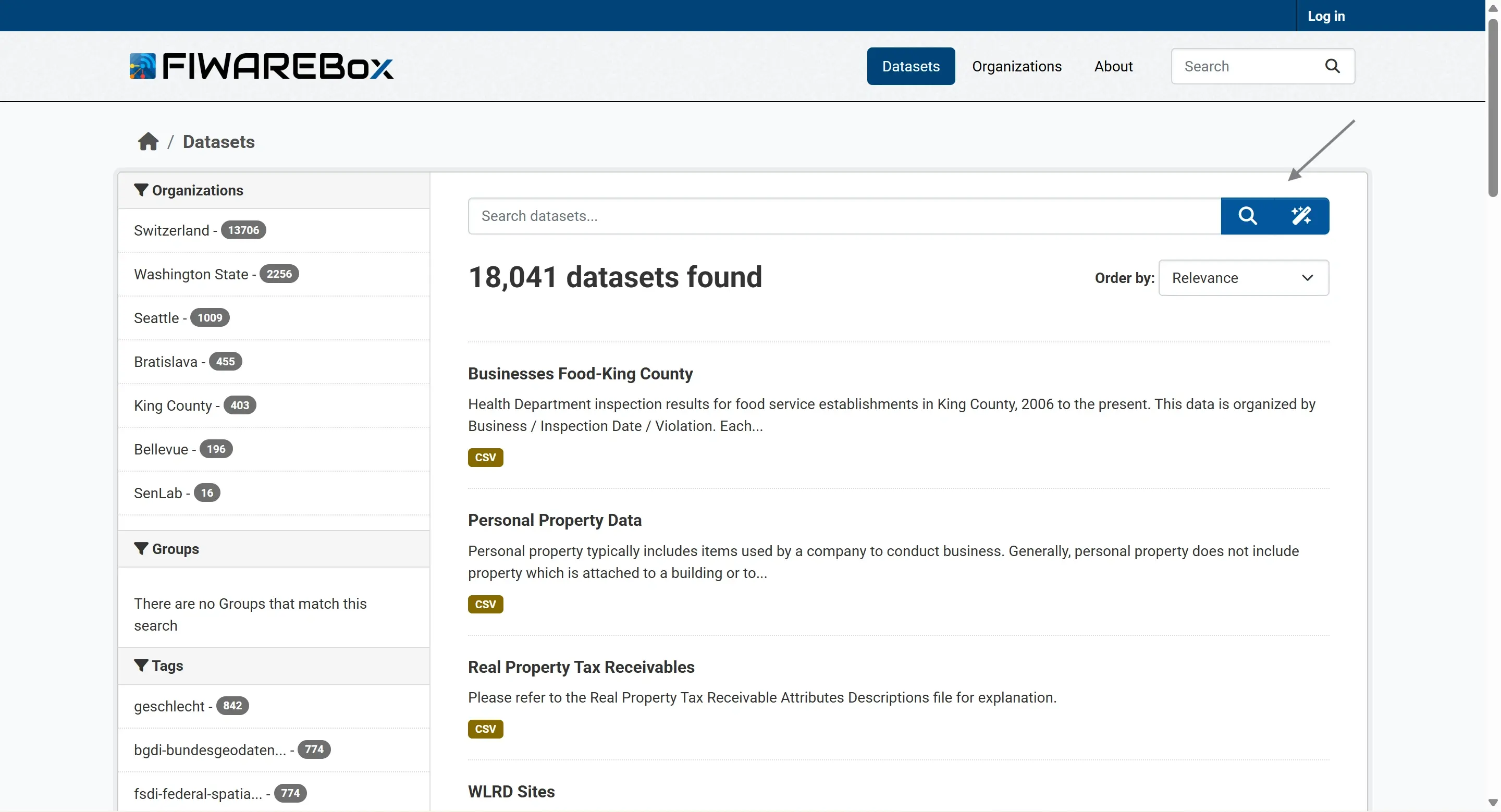Click the FIWAREBox logo
1501x812 pixels.
(x=261, y=66)
